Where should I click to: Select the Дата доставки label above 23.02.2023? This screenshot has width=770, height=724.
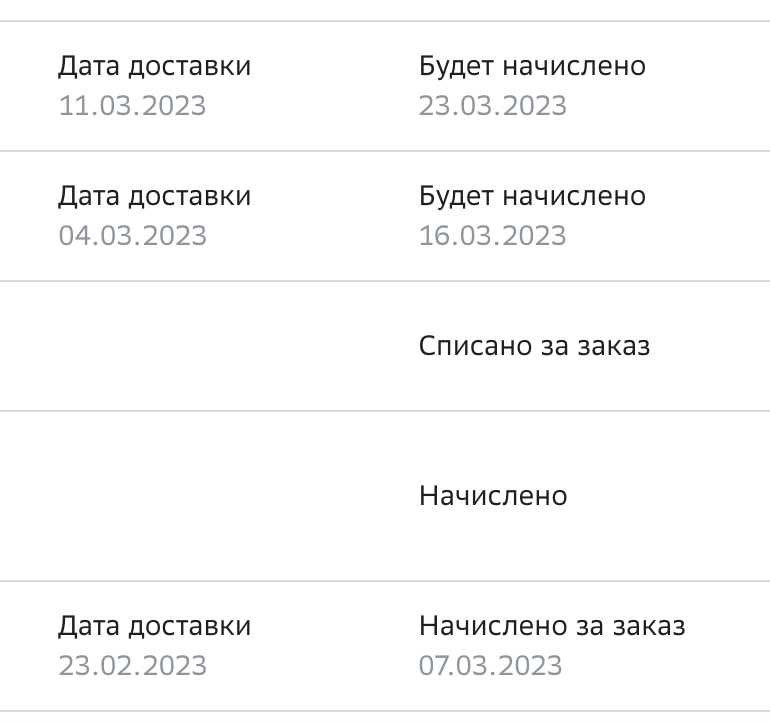pyautogui.click(x=155, y=626)
